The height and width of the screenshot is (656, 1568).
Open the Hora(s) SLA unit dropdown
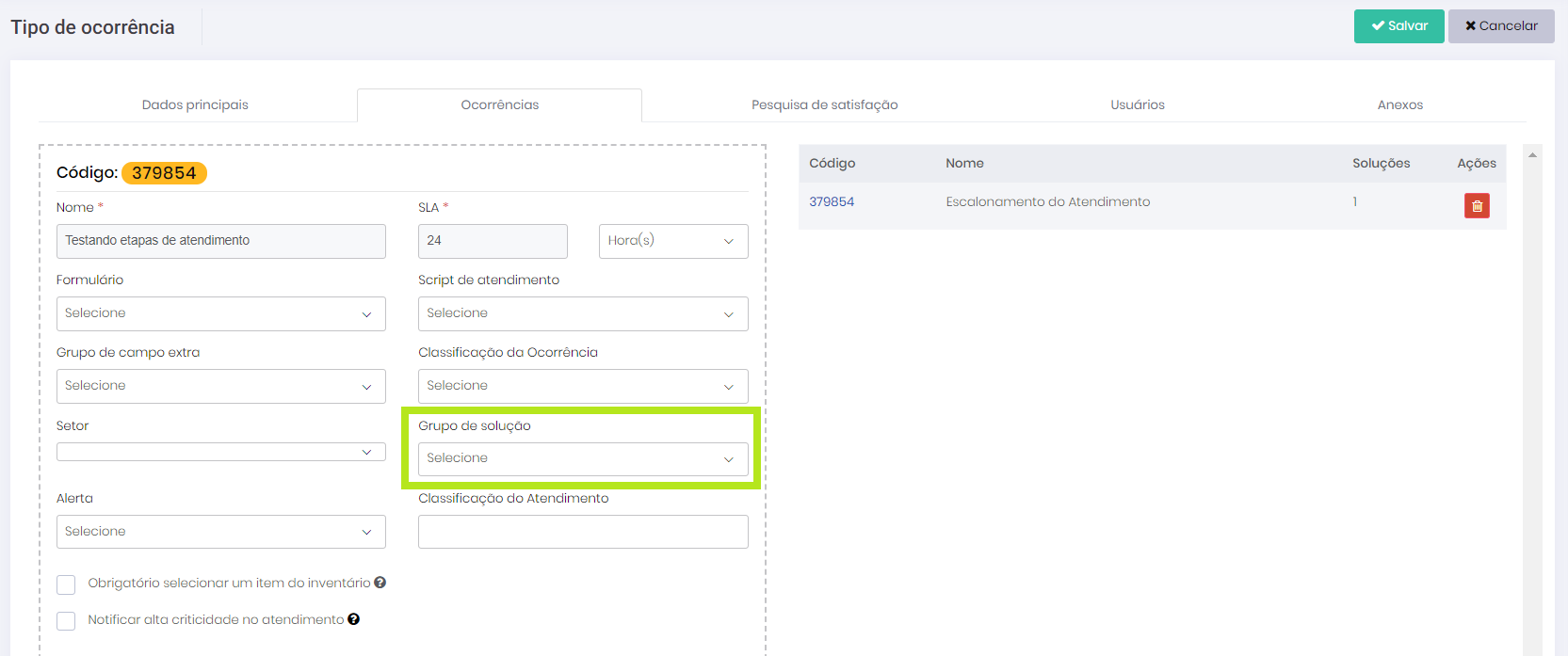pos(672,241)
